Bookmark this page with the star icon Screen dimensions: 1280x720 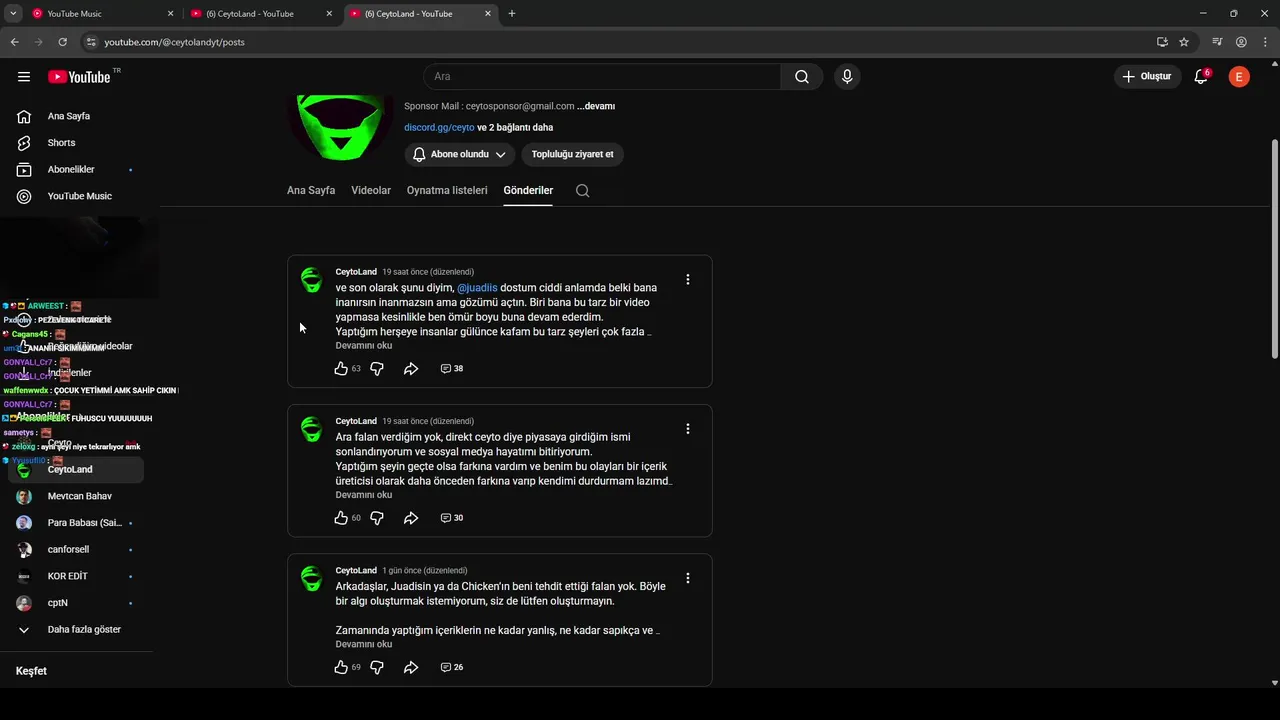click(1184, 42)
